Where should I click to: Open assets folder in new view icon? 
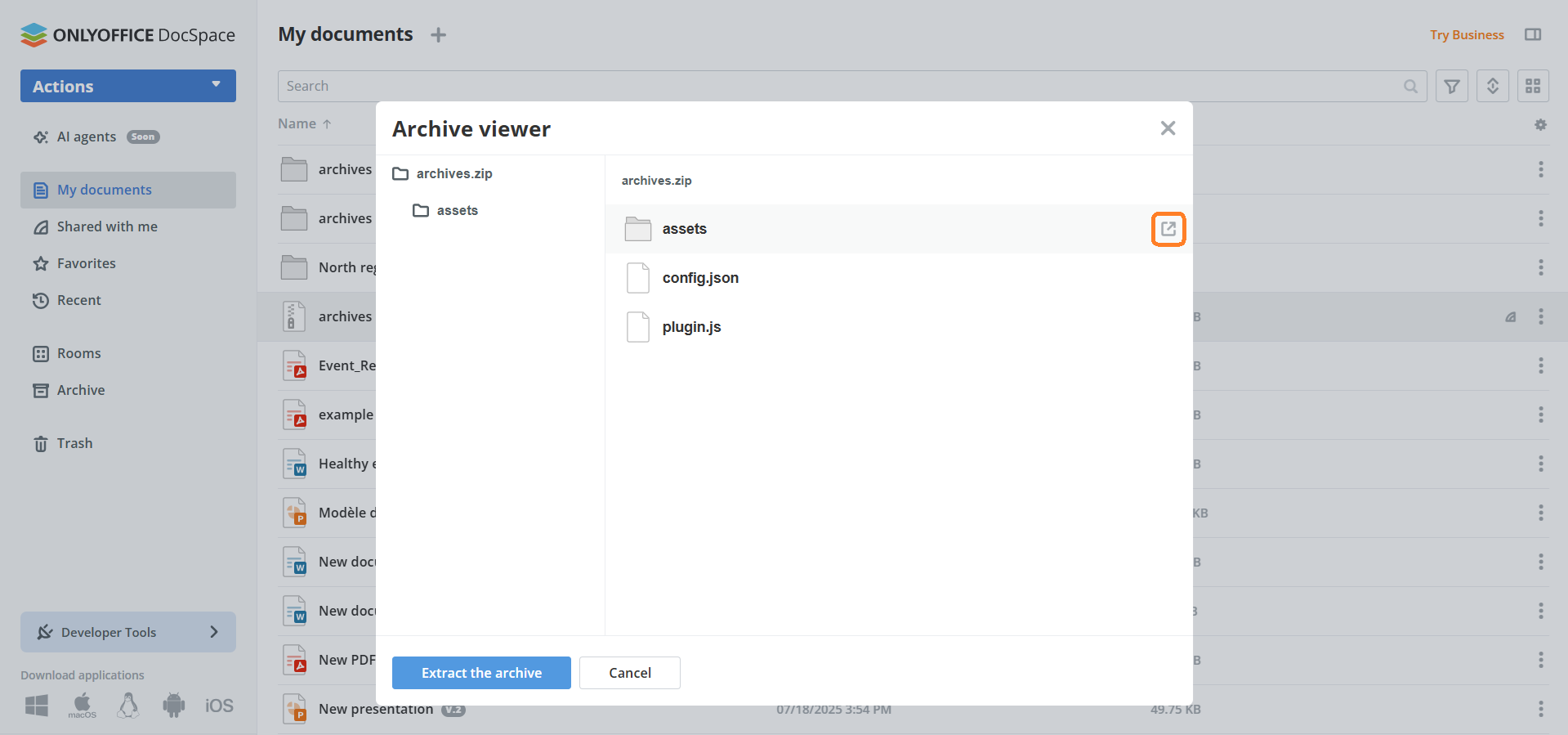(1168, 229)
